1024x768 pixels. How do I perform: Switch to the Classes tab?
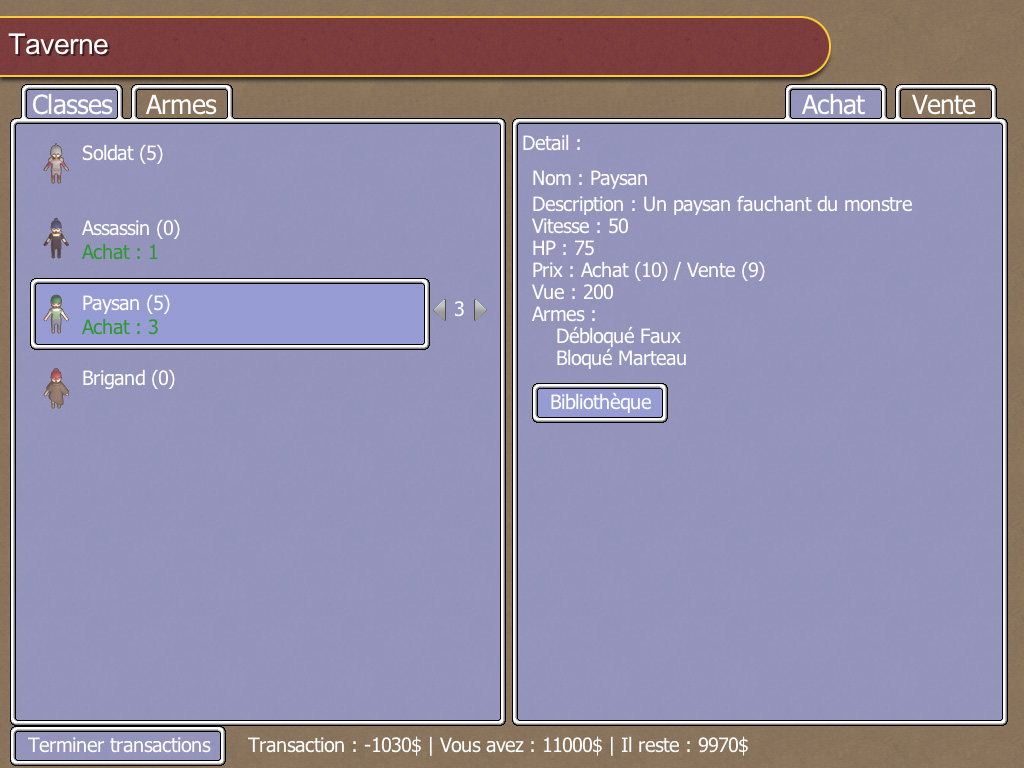tap(72, 104)
